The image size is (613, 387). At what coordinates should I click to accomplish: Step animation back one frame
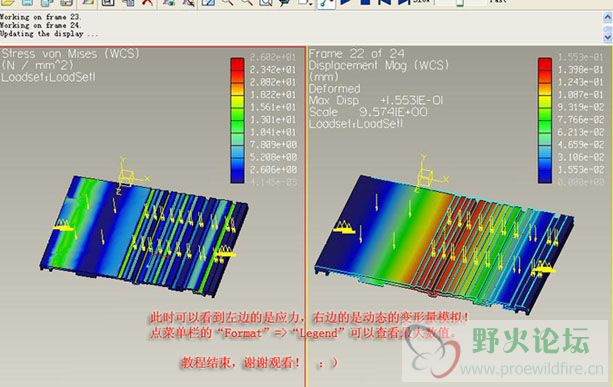click(385, 2)
